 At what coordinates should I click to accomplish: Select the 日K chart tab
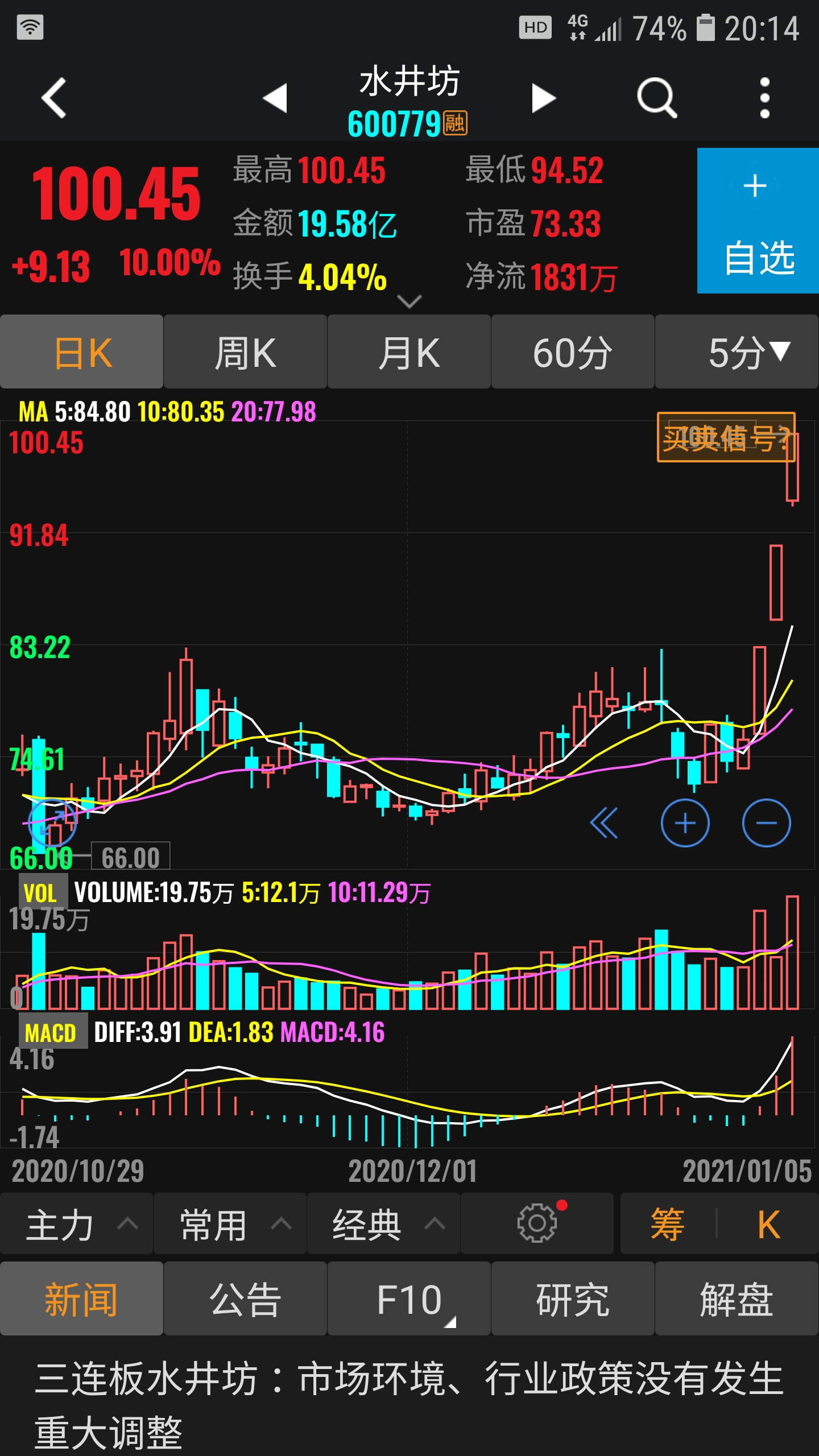(x=82, y=352)
